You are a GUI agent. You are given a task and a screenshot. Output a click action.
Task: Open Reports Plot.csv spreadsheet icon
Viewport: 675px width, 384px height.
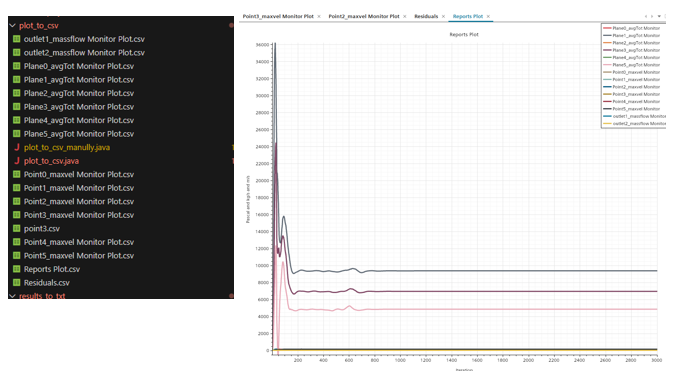[17, 269]
